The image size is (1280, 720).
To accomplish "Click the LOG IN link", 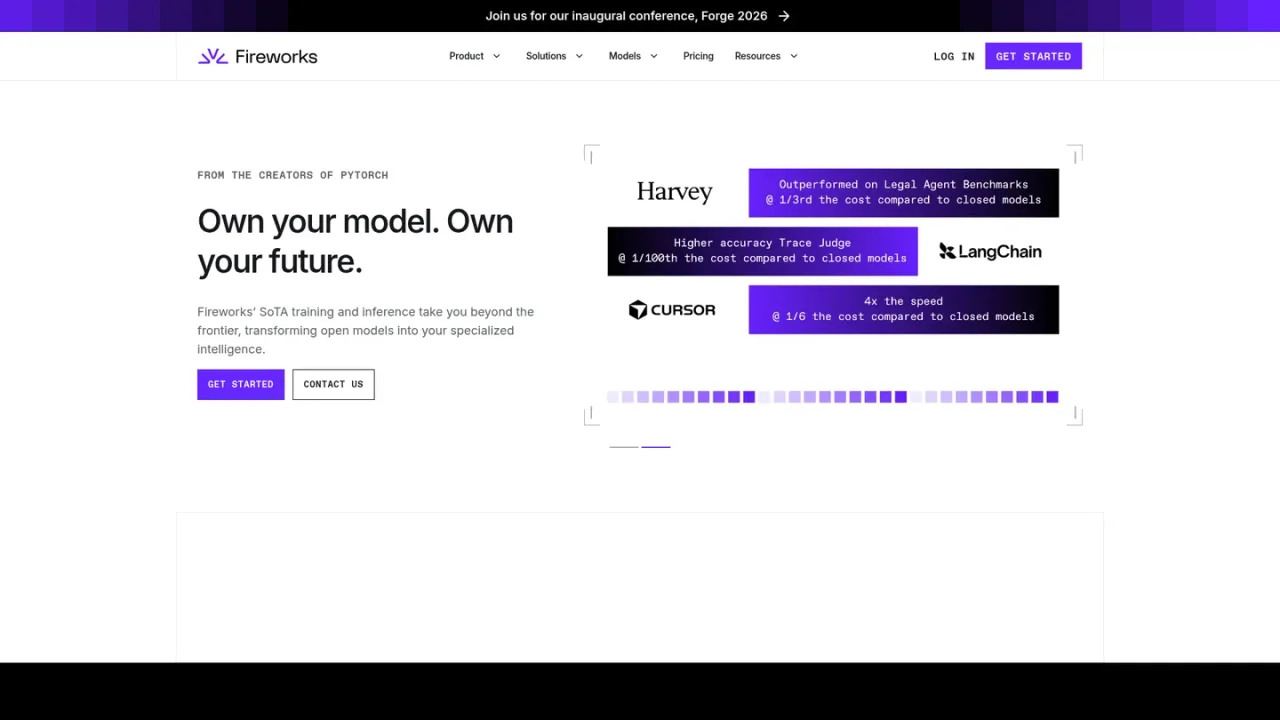I will tap(954, 56).
